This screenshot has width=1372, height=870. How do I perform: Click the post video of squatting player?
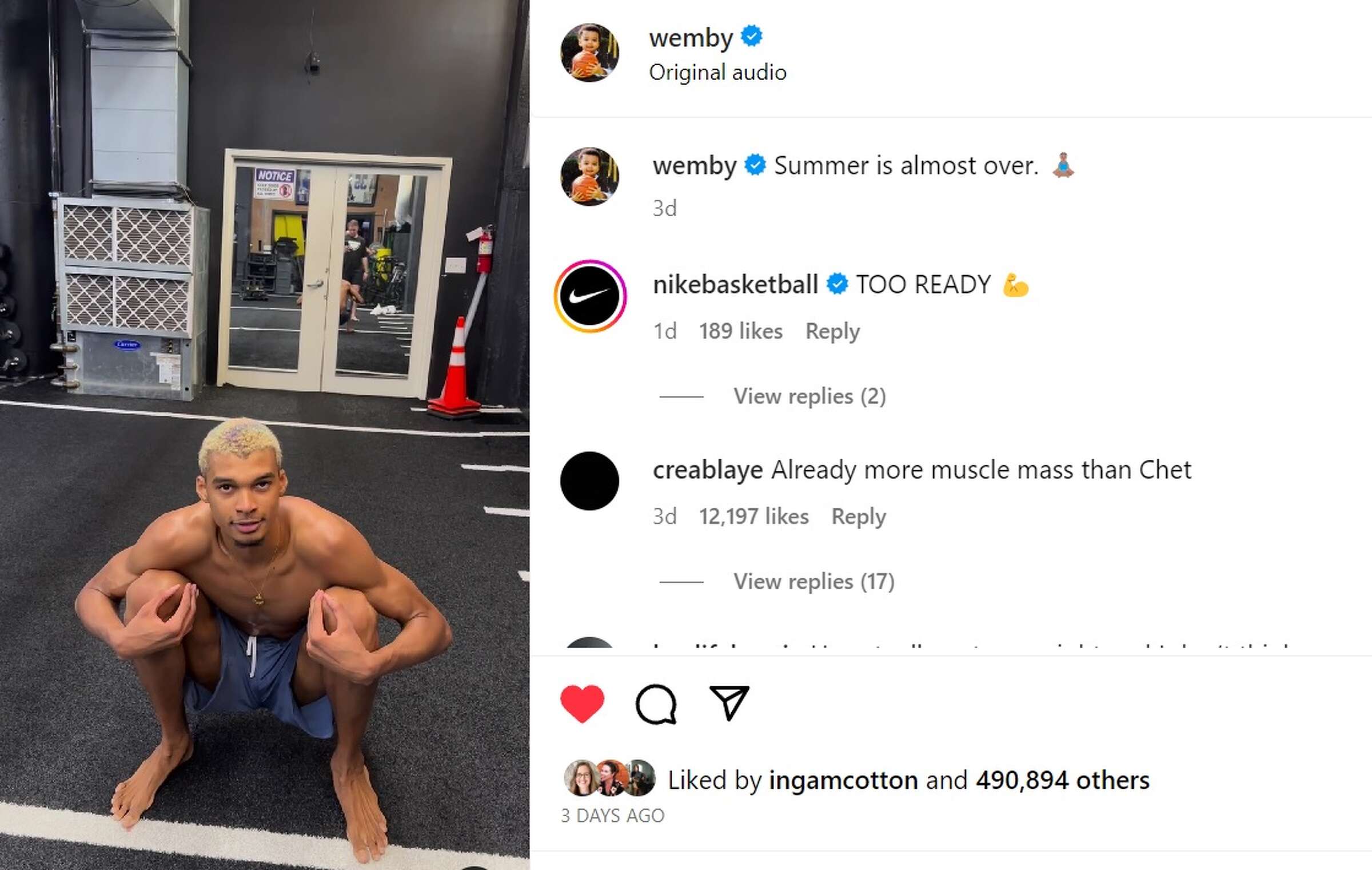pyautogui.click(x=265, y=435)
